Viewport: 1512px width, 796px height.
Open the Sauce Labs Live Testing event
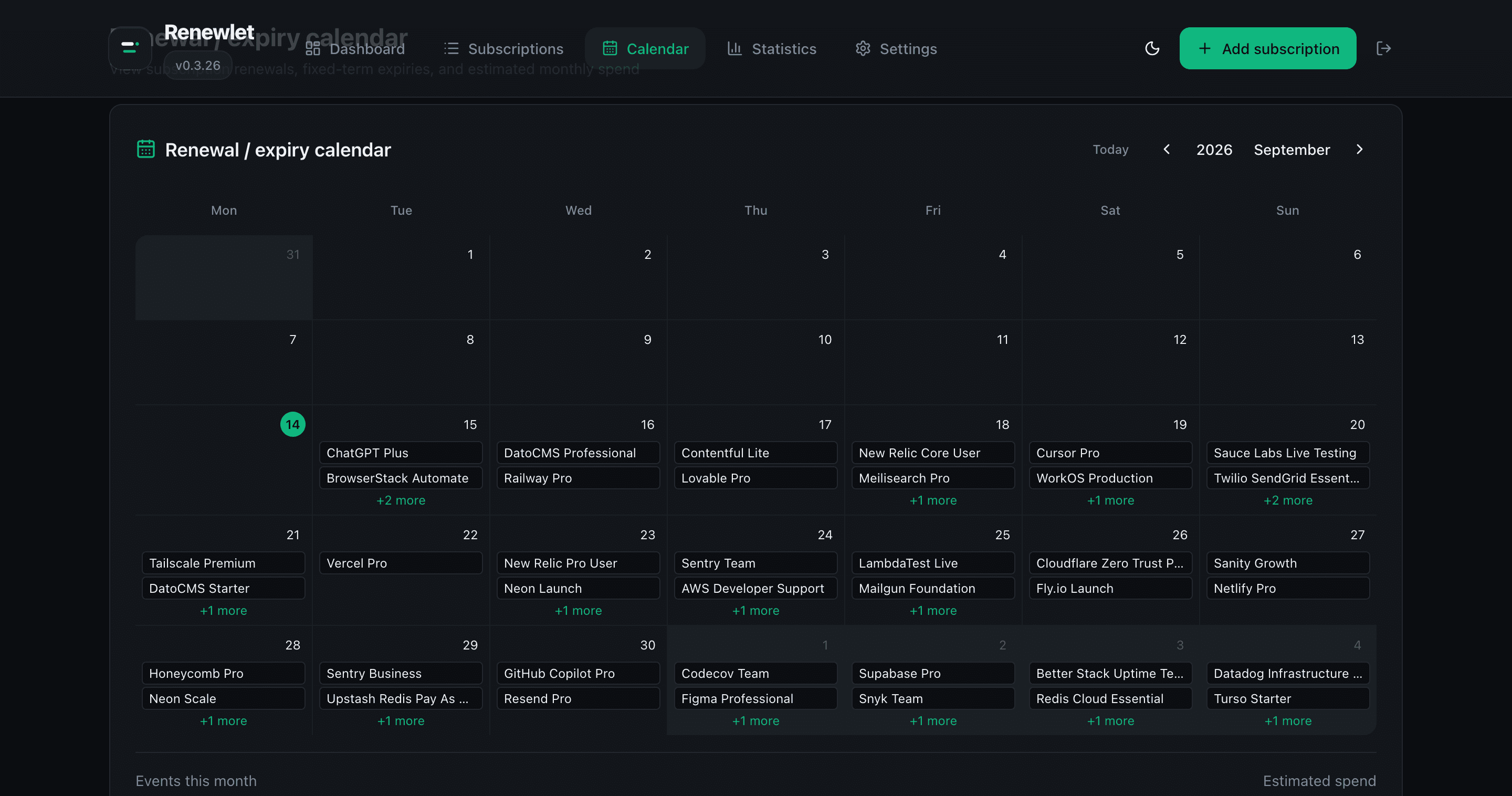click(1288, 453)
